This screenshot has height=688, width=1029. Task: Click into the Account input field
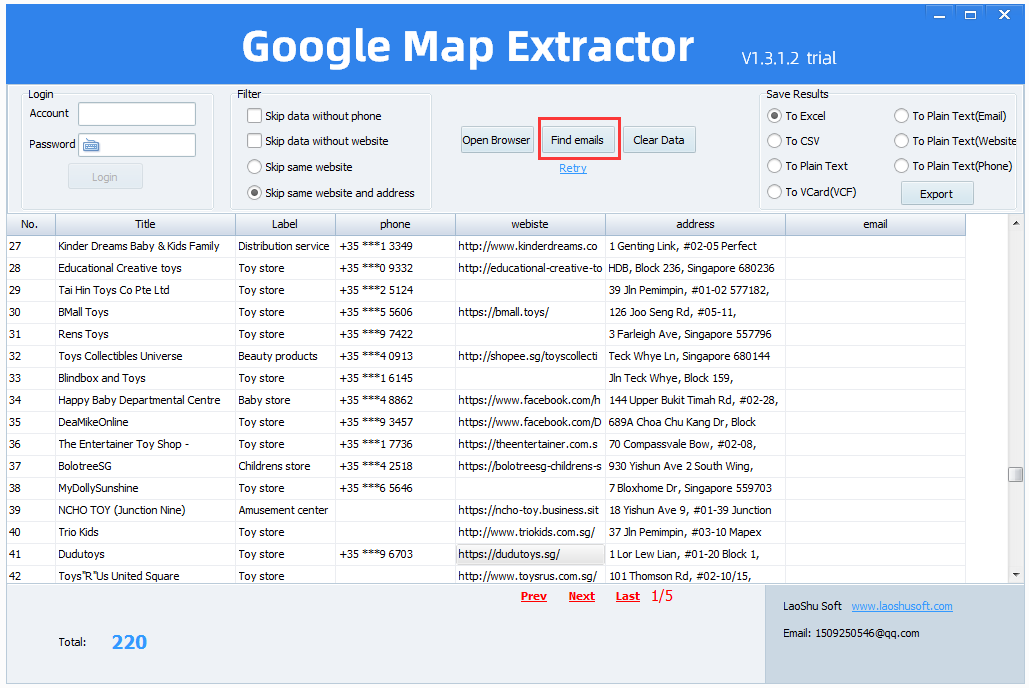tap(137, 114)
